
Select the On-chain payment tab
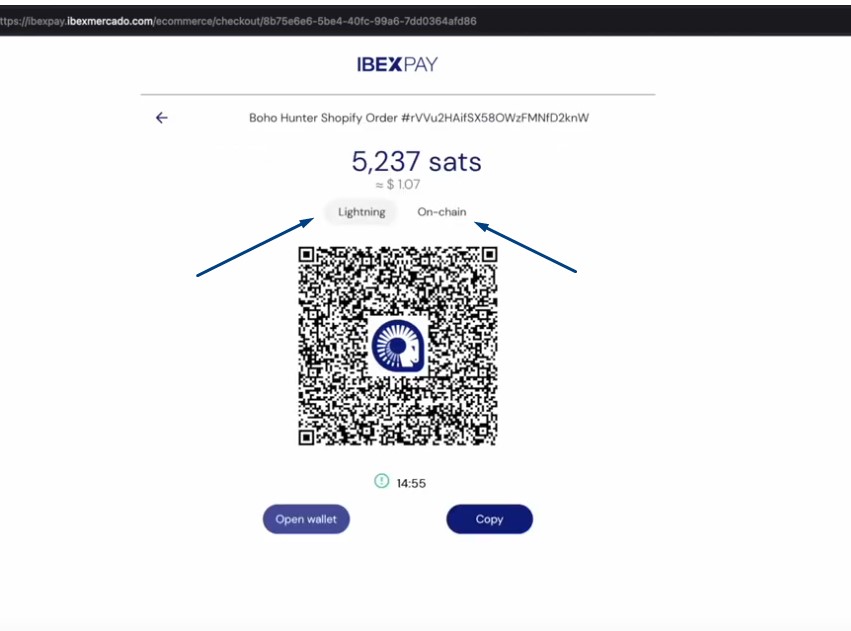pyautogui.click(x=441, y=212)
